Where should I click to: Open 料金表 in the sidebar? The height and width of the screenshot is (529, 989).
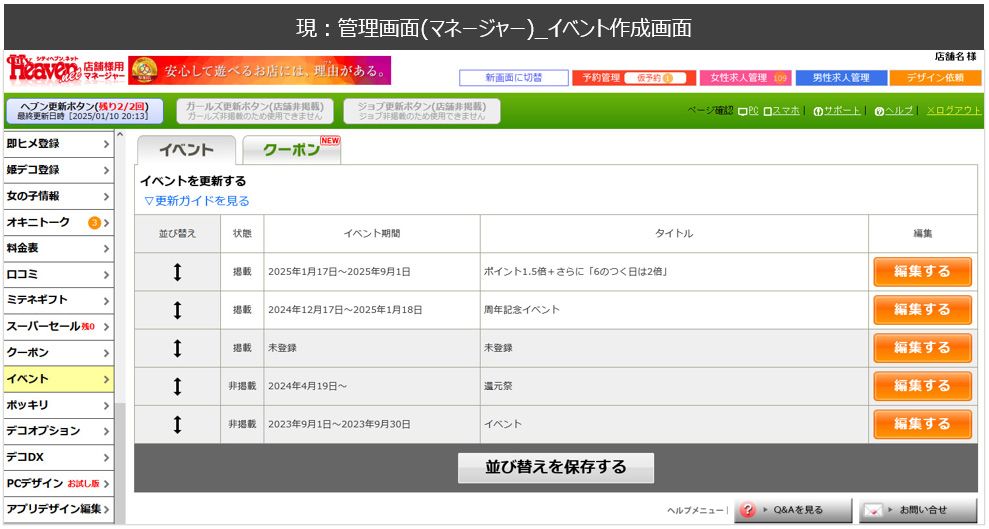point(57,248)
